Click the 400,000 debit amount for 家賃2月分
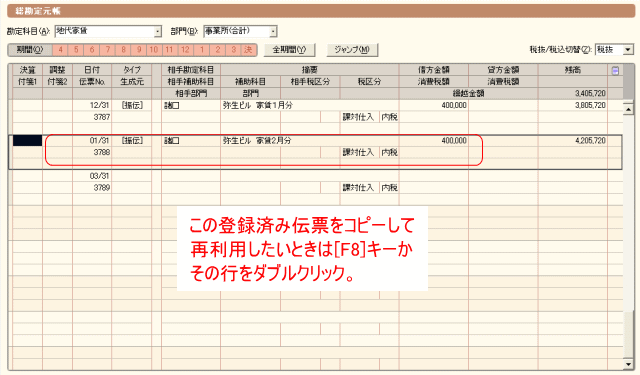The image size is (640, 375). point(454,141)
